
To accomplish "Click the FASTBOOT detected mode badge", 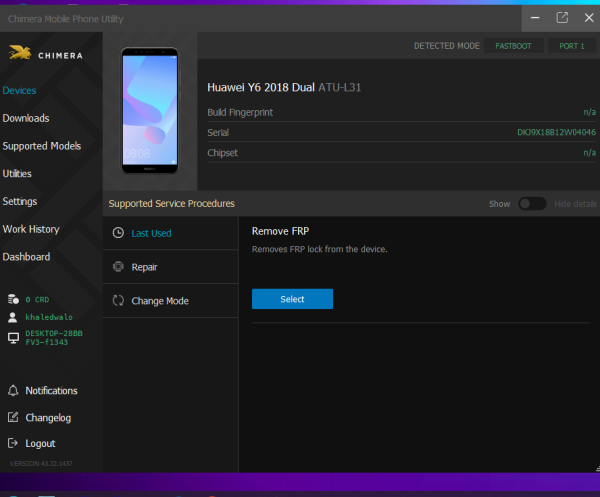I will tap(513, 46).
